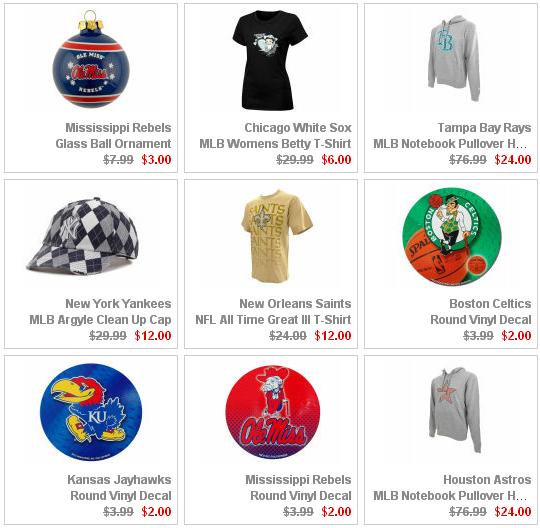540x528 pixels.
Task: Click the NFL All Time Great III T-Shirt link
Action: click(273, 320)
